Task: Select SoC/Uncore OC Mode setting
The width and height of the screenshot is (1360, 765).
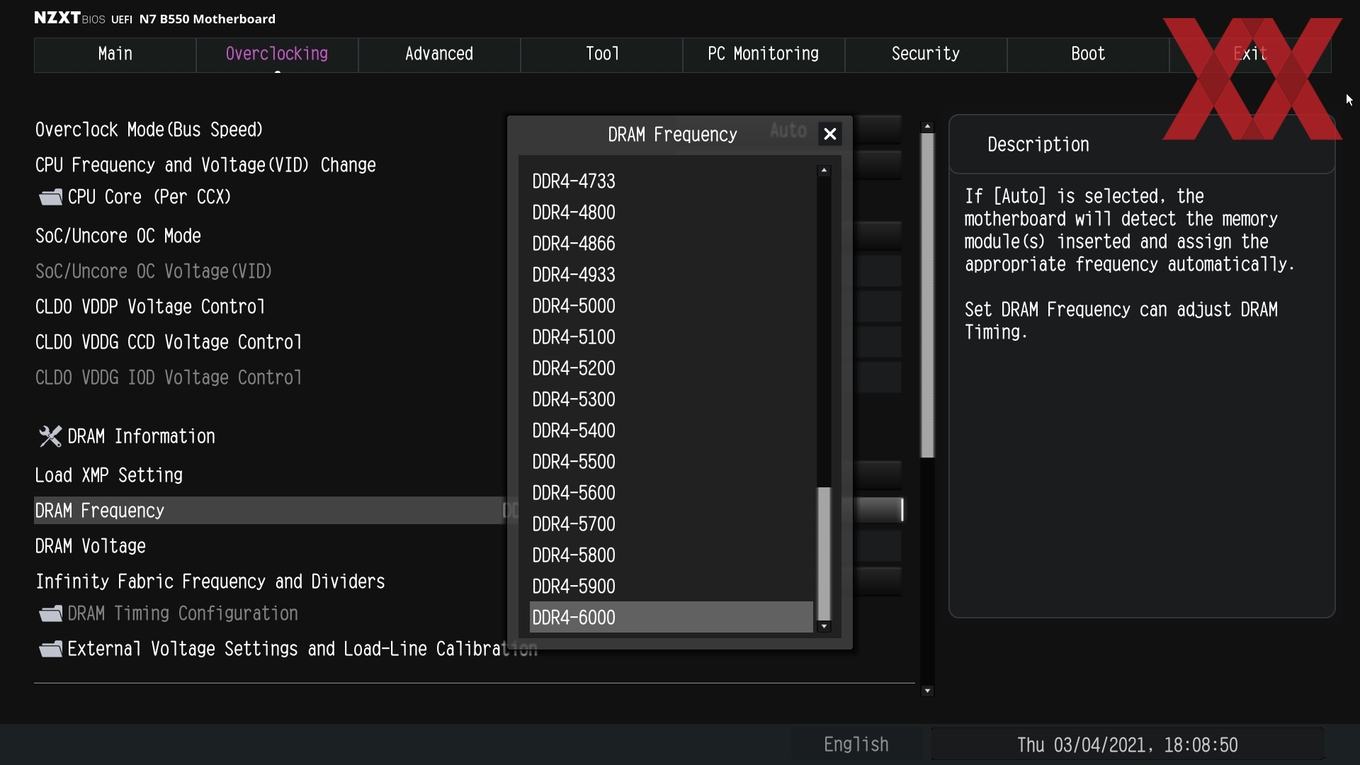Action: tap(118, 236)
